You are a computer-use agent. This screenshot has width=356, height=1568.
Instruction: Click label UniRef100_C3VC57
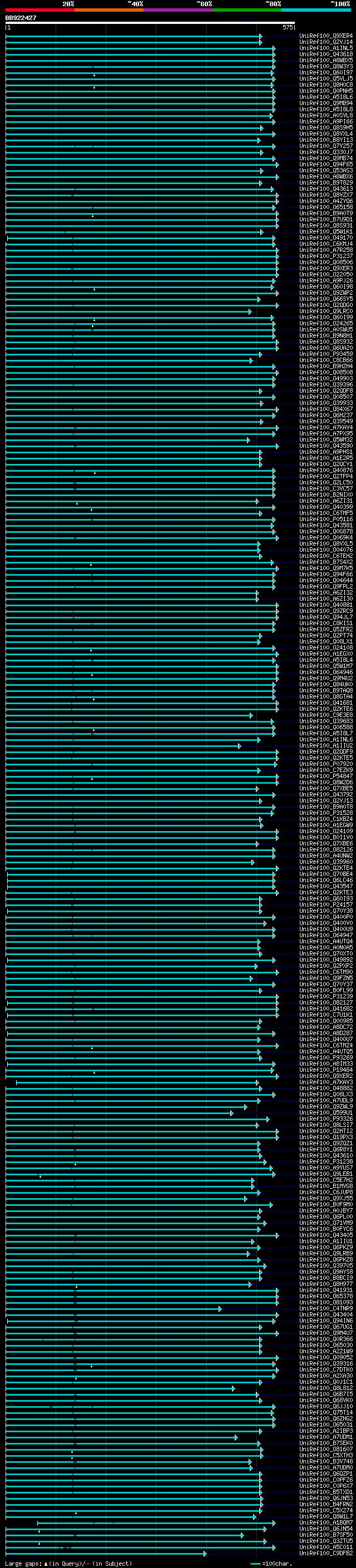point(326,489)
